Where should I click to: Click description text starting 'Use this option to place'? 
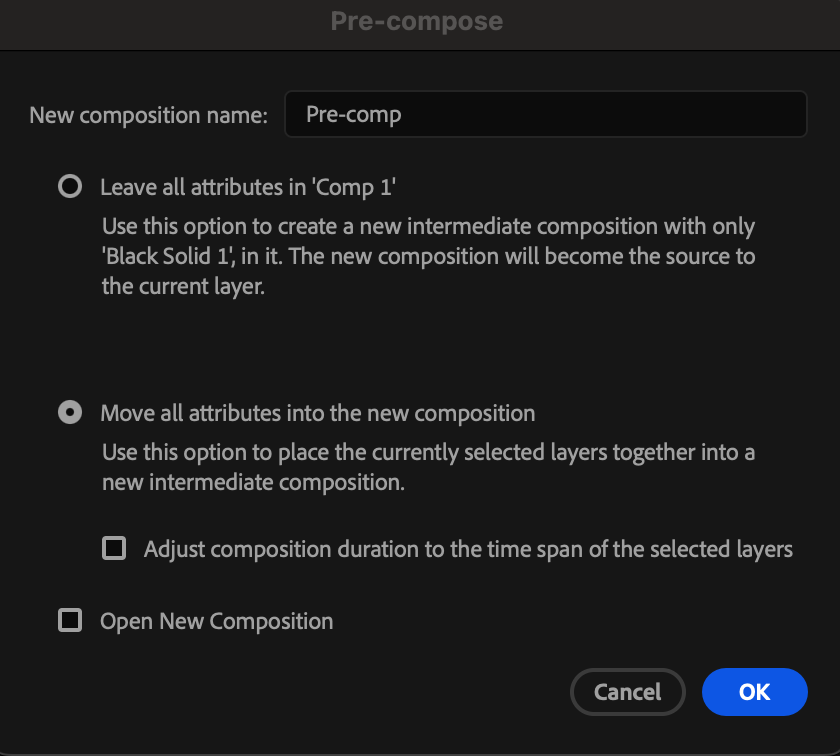428,453
